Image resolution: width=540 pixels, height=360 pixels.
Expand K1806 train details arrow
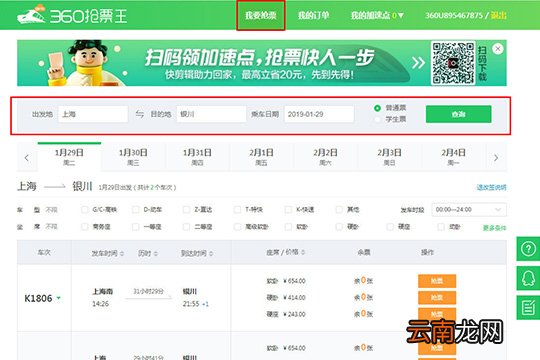click(59, 298)
